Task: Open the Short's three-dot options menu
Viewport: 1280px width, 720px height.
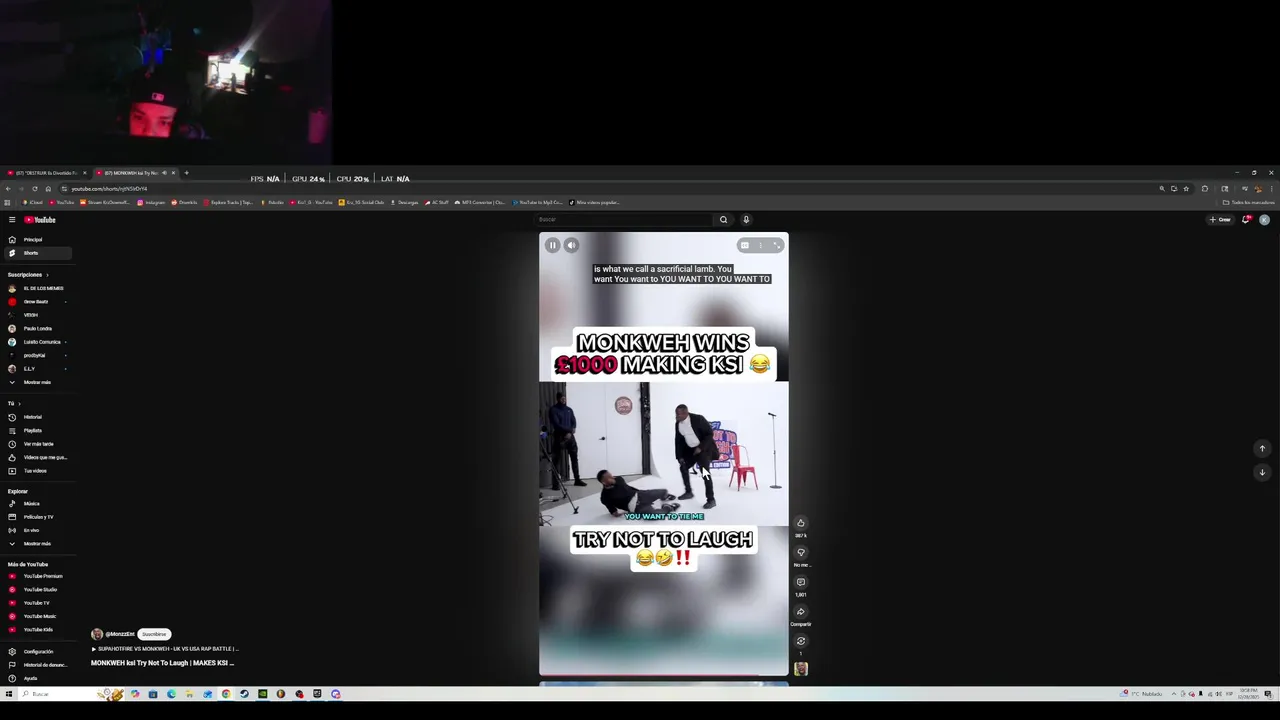Action: tap(760, 245)
